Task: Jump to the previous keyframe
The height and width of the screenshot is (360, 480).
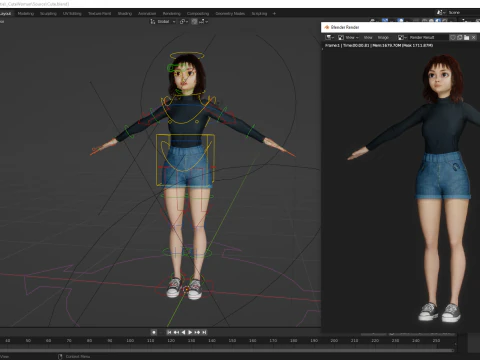Action: pos(176,332)
